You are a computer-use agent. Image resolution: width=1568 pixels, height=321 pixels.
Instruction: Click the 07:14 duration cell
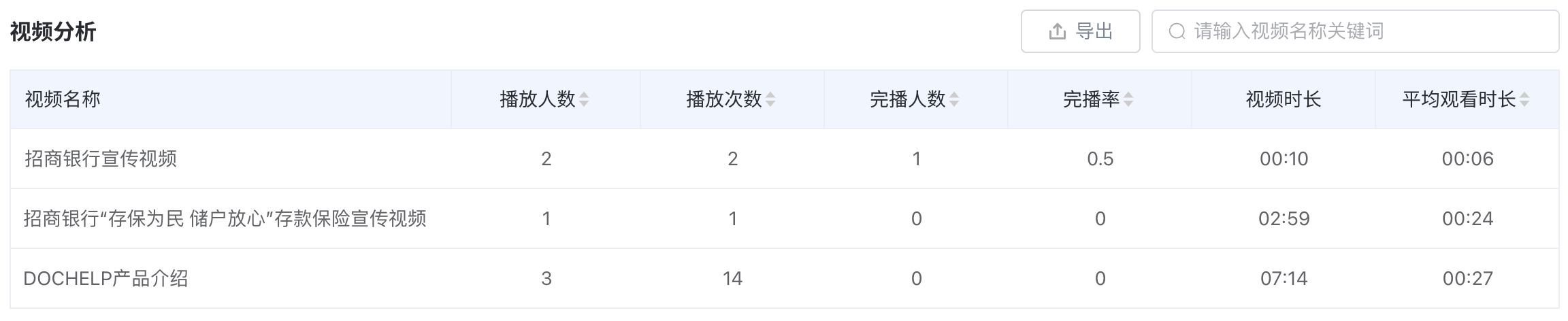1284,279
